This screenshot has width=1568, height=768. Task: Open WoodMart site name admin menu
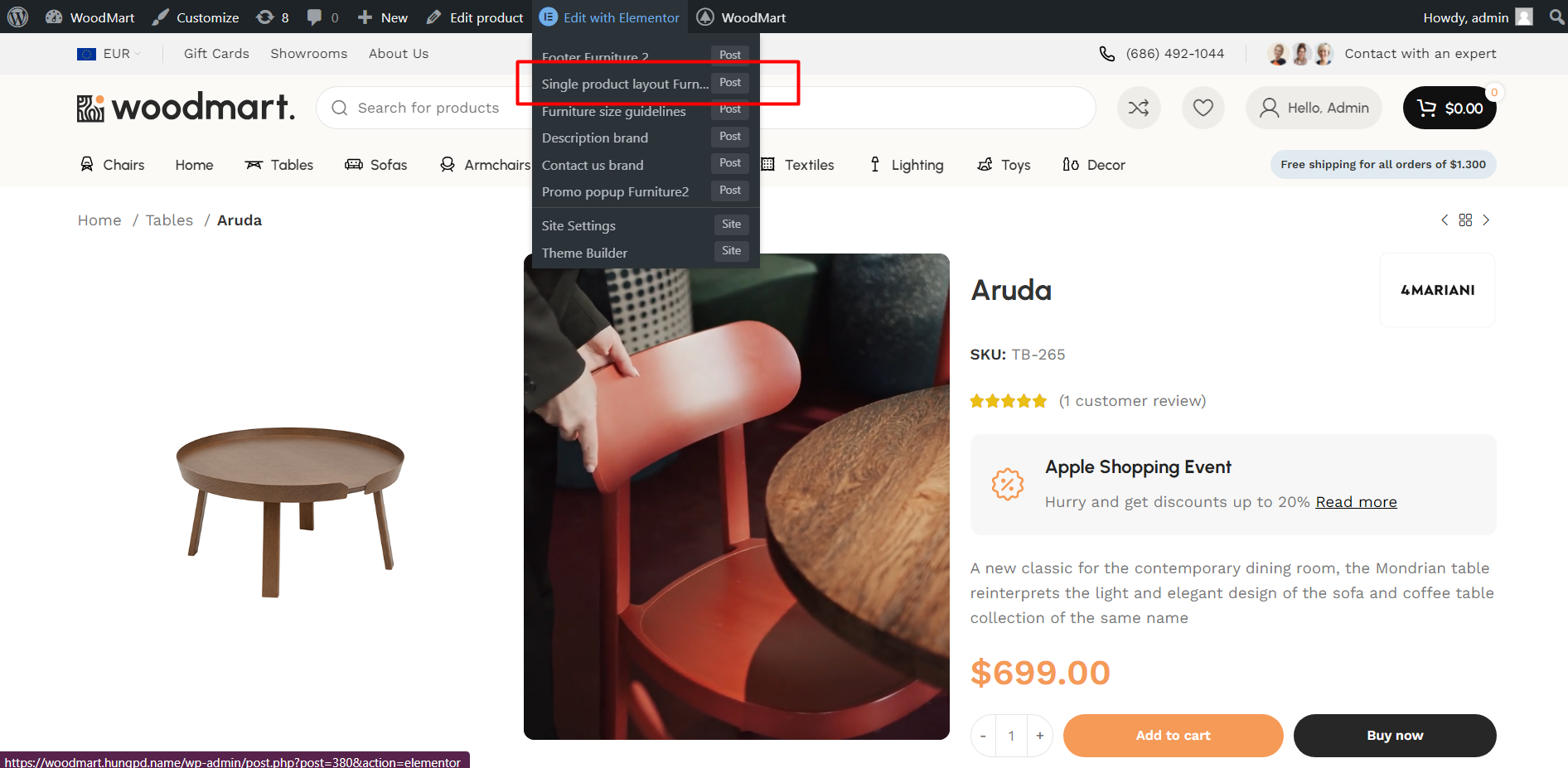point(90,17)
